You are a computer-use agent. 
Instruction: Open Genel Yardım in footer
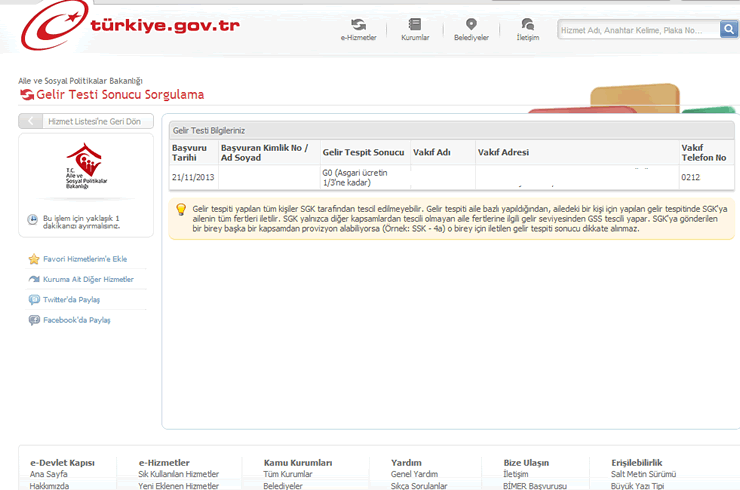(414, 474)
